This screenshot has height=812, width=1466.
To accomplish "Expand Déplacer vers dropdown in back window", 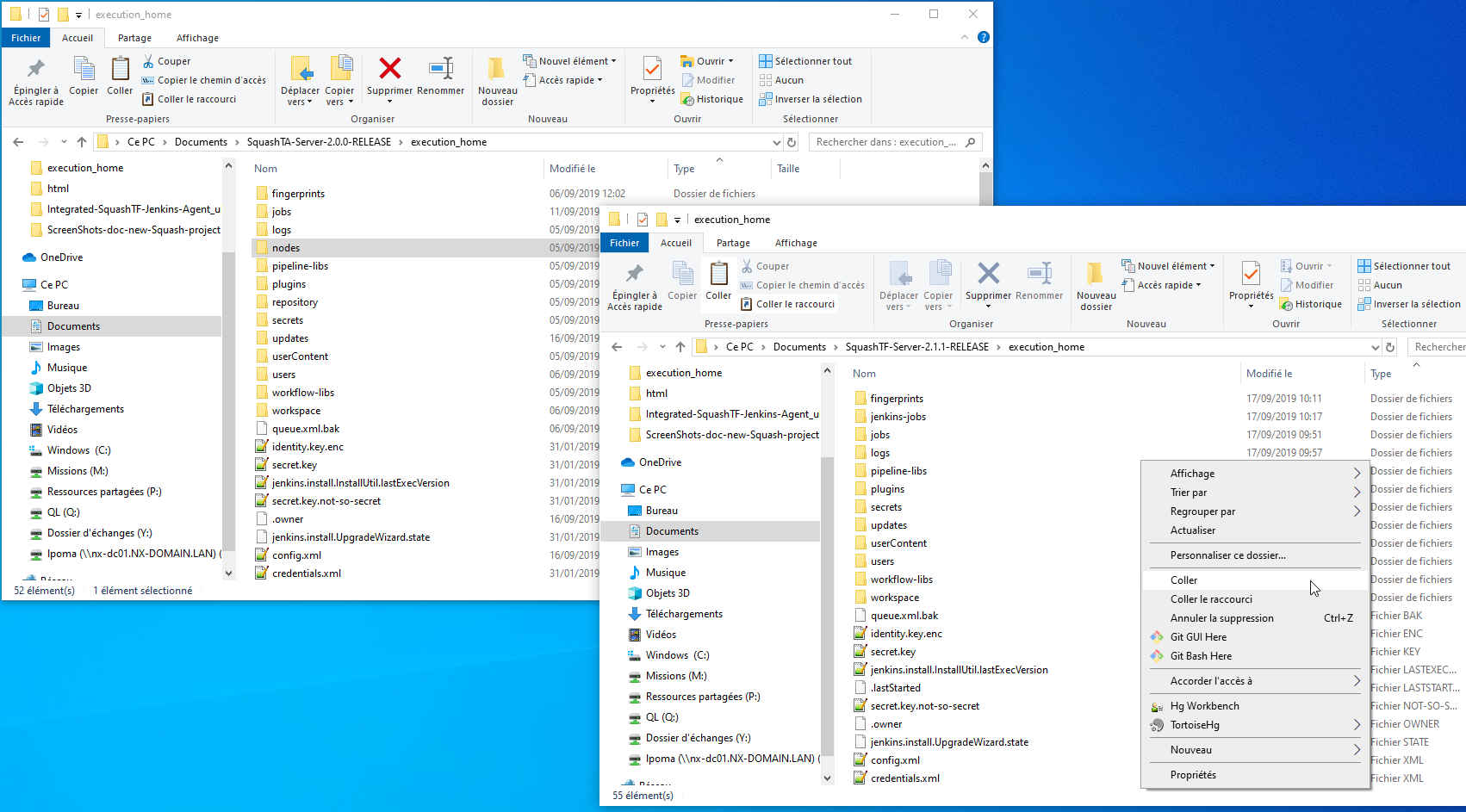I will tap(300, 96).
